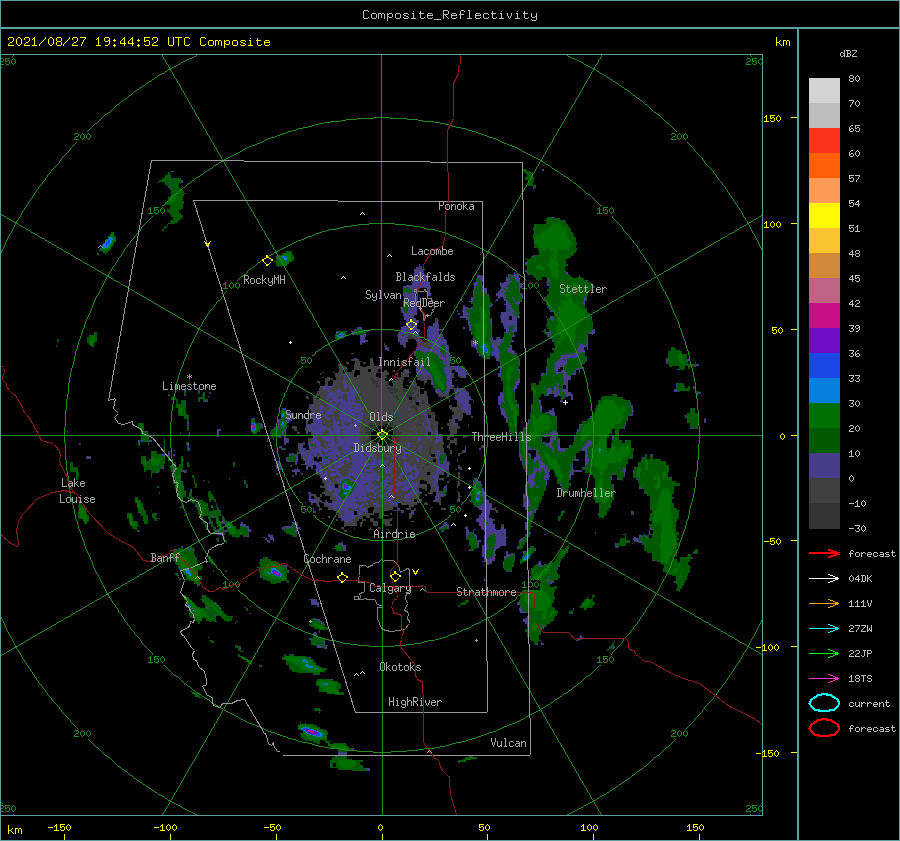Click the Sundre label
This screenshot has width=900, height=841.
click(303, 415)
